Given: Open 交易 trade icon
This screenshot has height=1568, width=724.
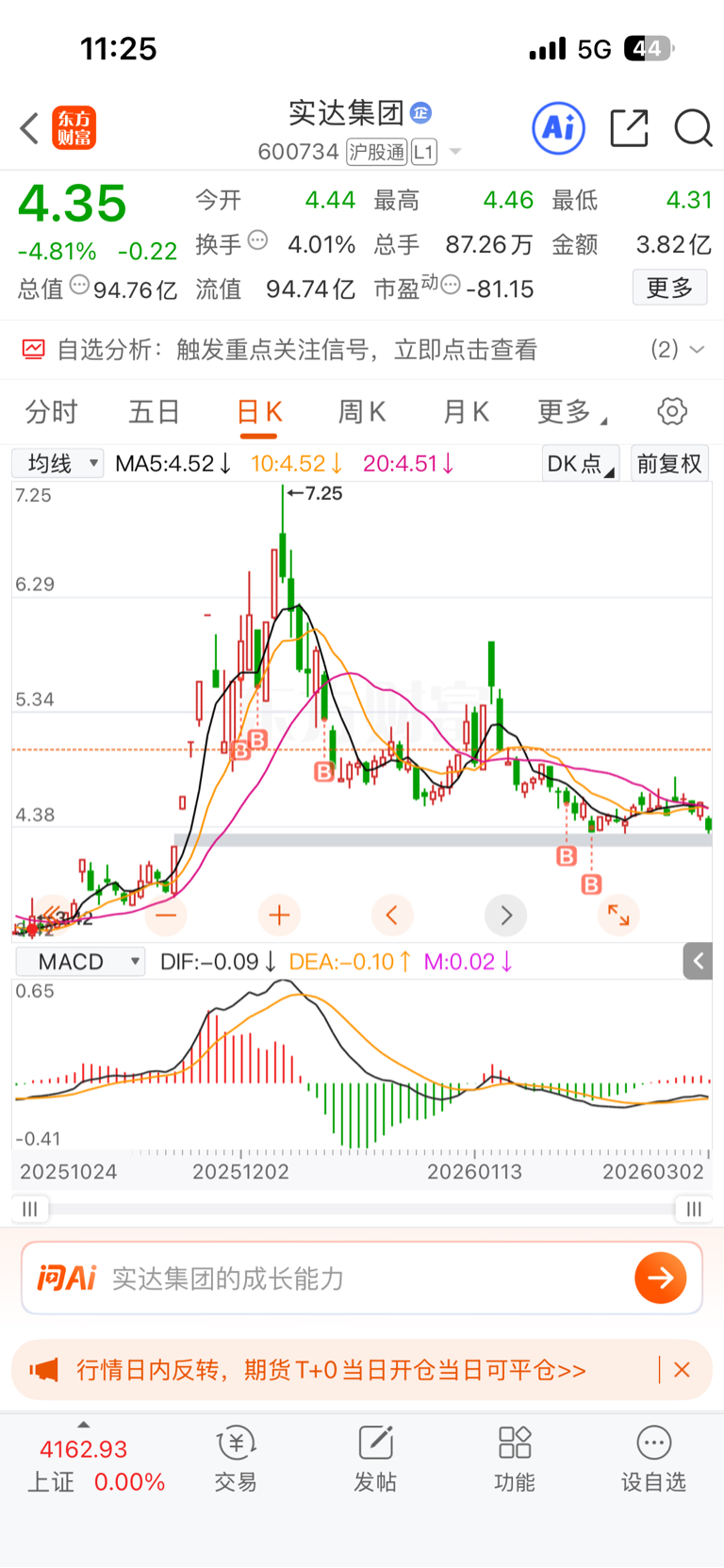Looking at the screenshot, I should (x=236, y=1459).
